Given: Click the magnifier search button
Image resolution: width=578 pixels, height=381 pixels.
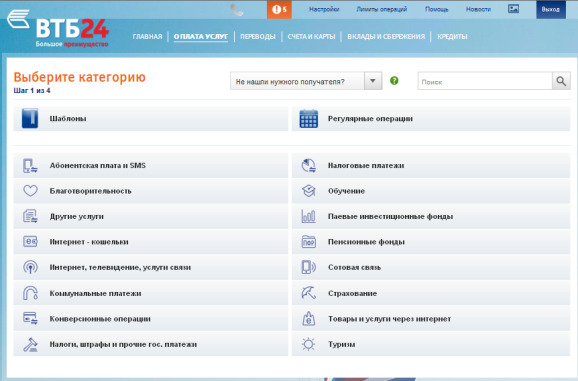Looking at the screenshot, I should [x=561, y=81].
